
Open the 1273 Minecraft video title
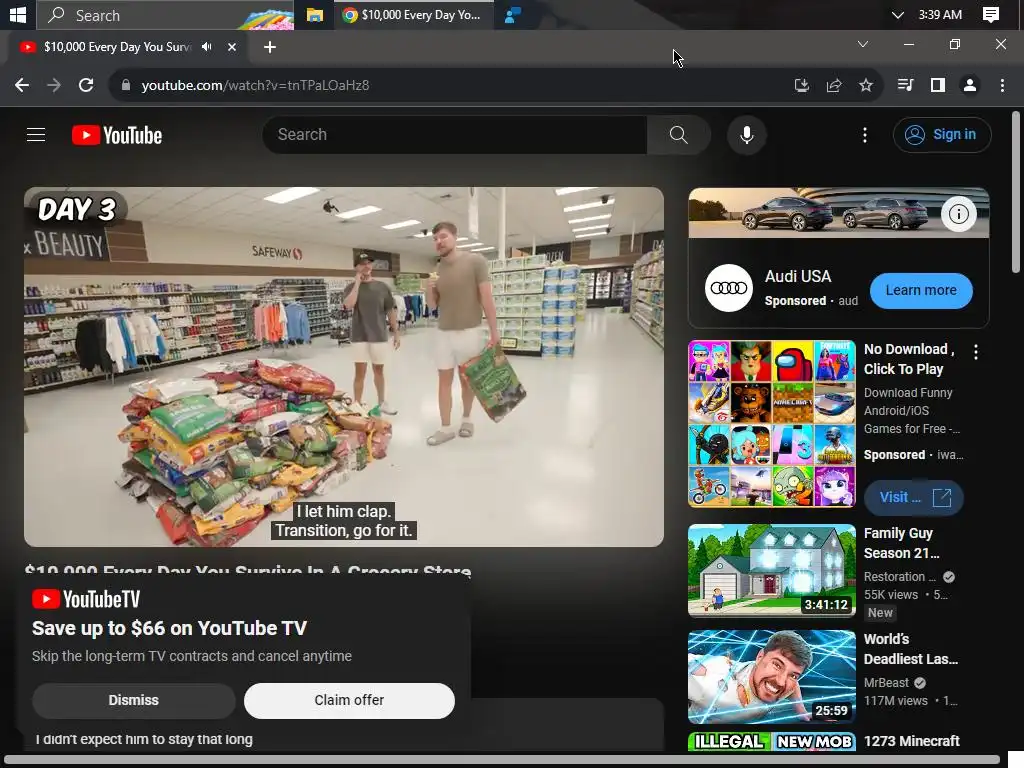(912, 741)
